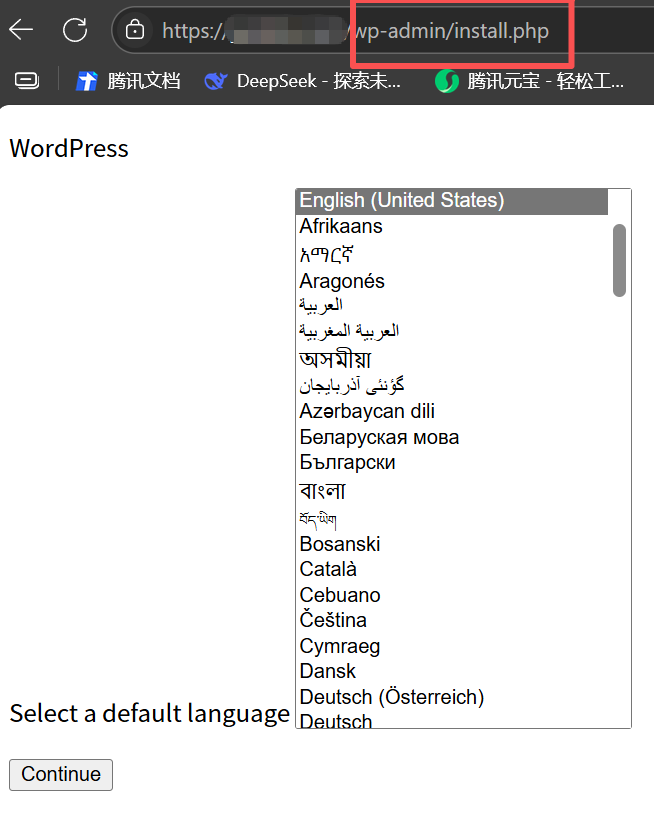Select Deutsch (Österreich) in the language list
This screenshot has height=828, width=654.
click(452, 697)
